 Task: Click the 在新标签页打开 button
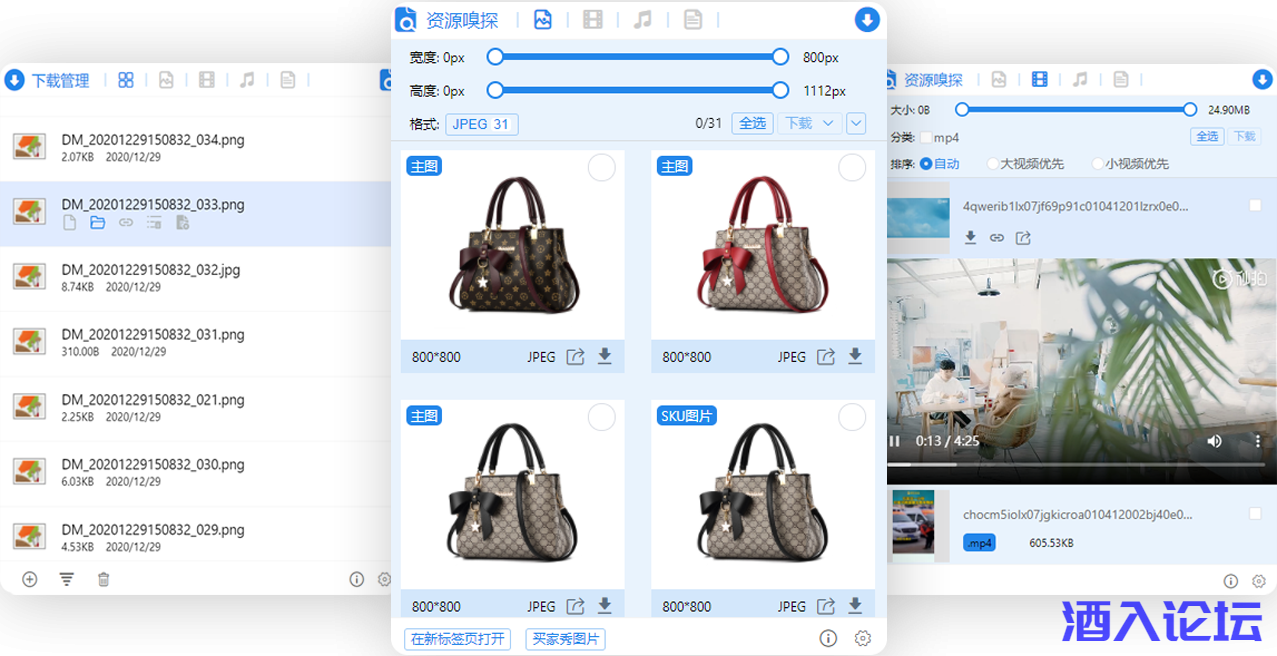458,639
